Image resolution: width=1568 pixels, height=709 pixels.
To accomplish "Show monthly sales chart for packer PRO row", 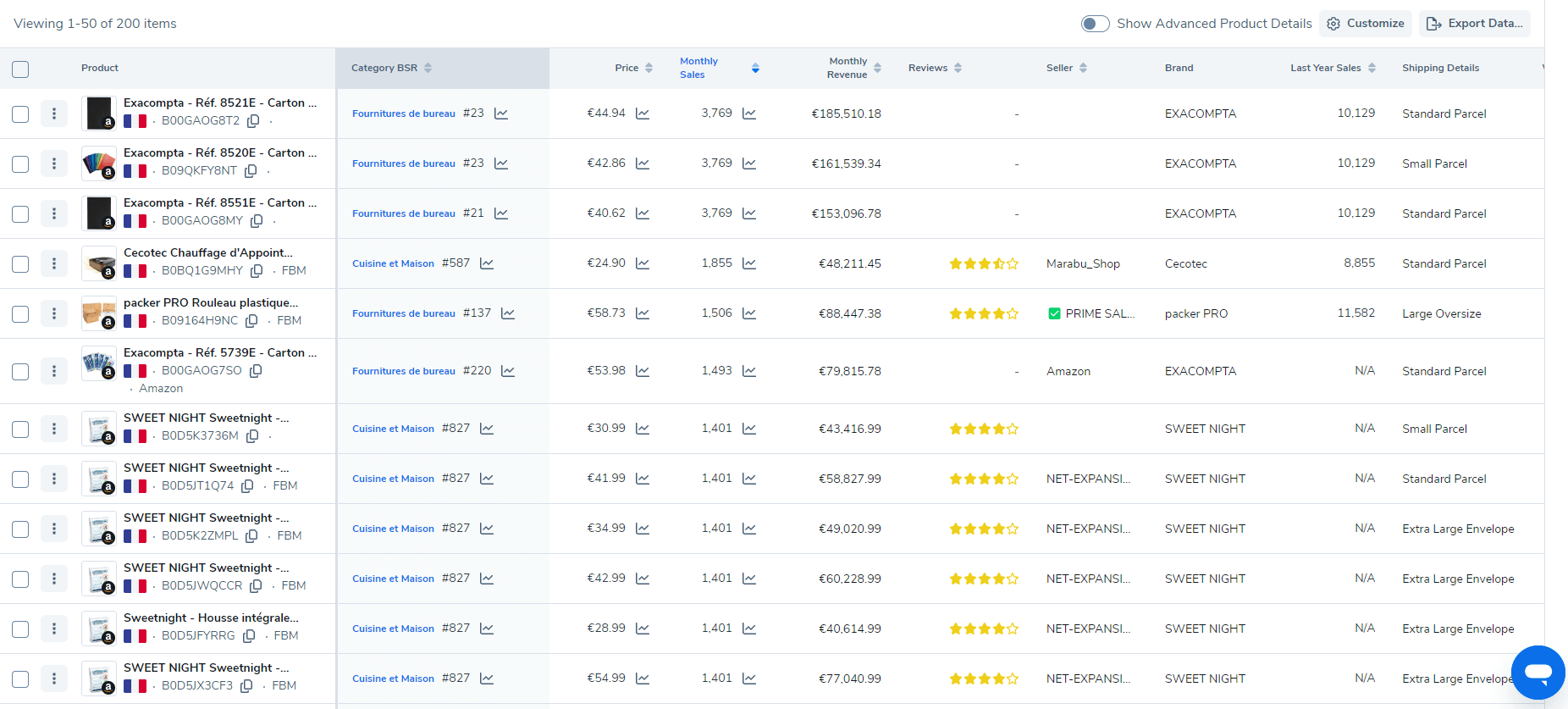I will (x=749, y=313).
